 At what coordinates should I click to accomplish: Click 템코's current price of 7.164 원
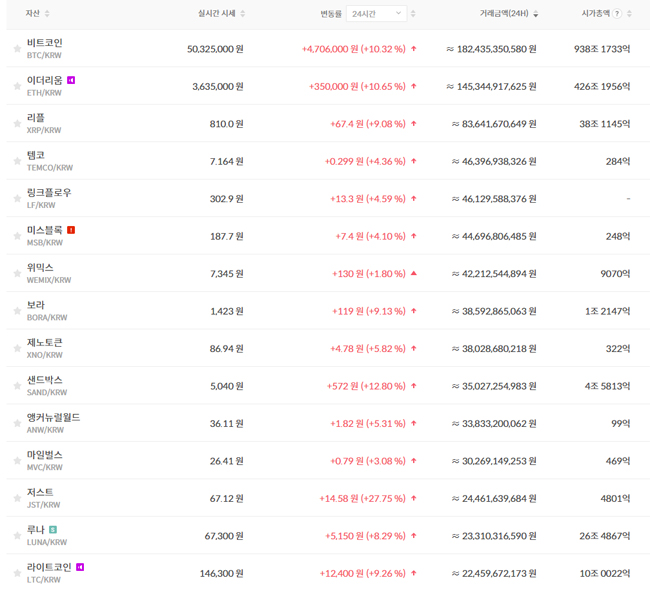[225, 161]
